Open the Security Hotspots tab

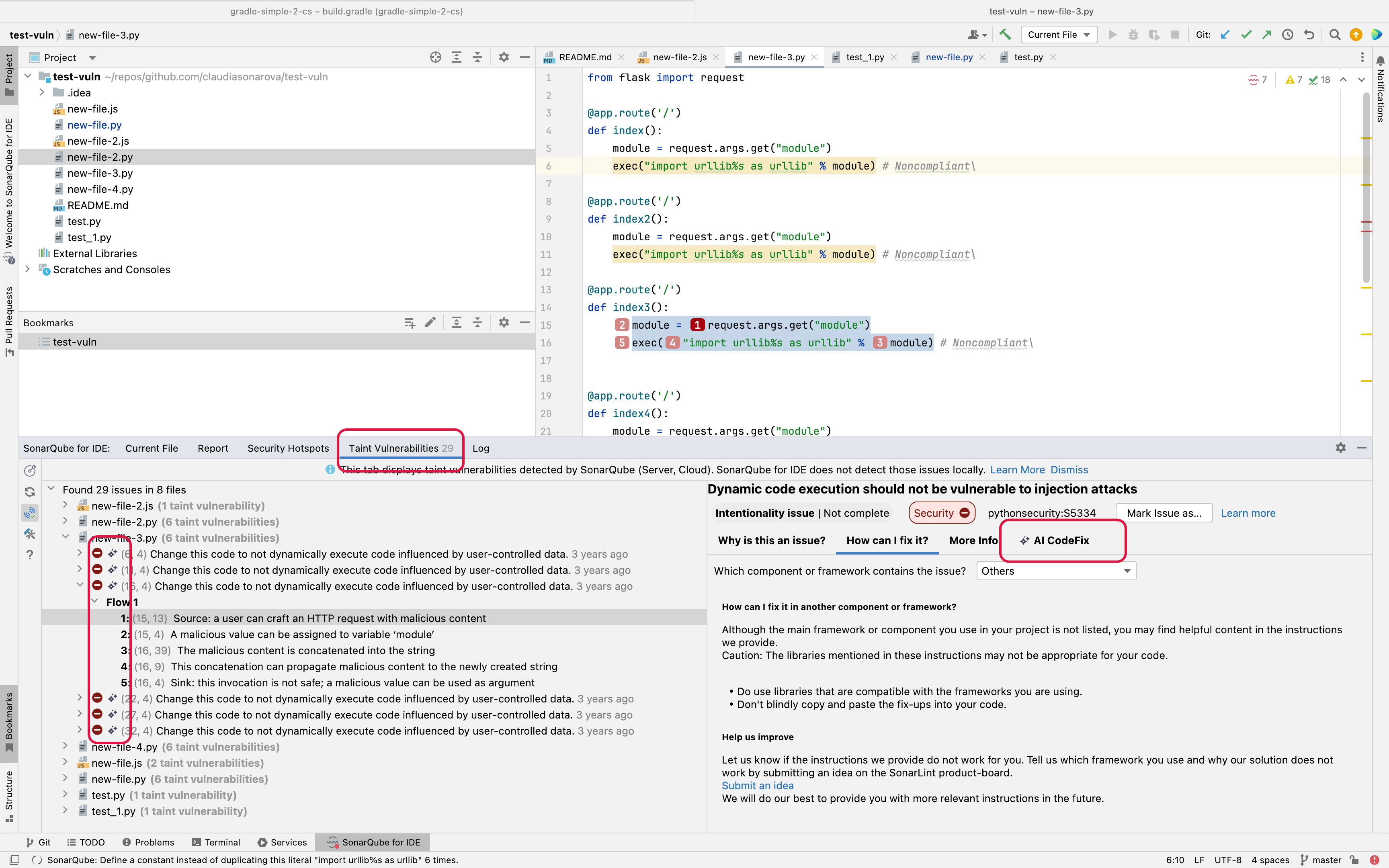coord(288,448)
